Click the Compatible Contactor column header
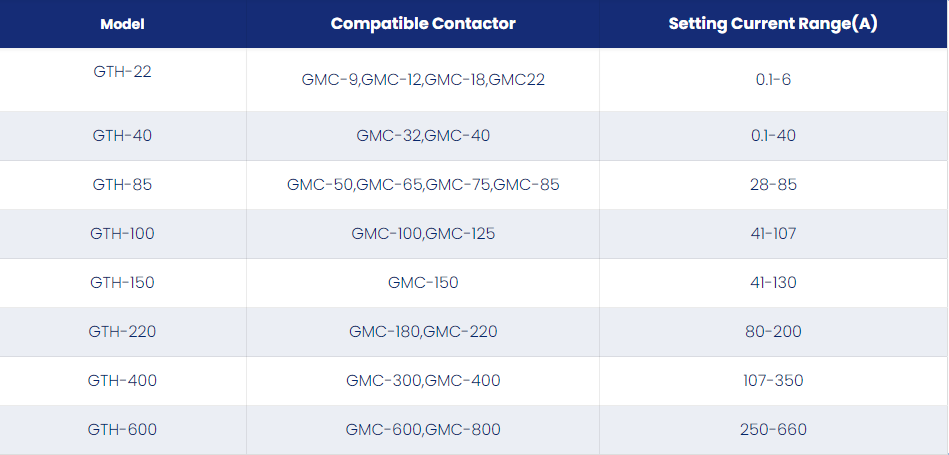 (423, 24)
